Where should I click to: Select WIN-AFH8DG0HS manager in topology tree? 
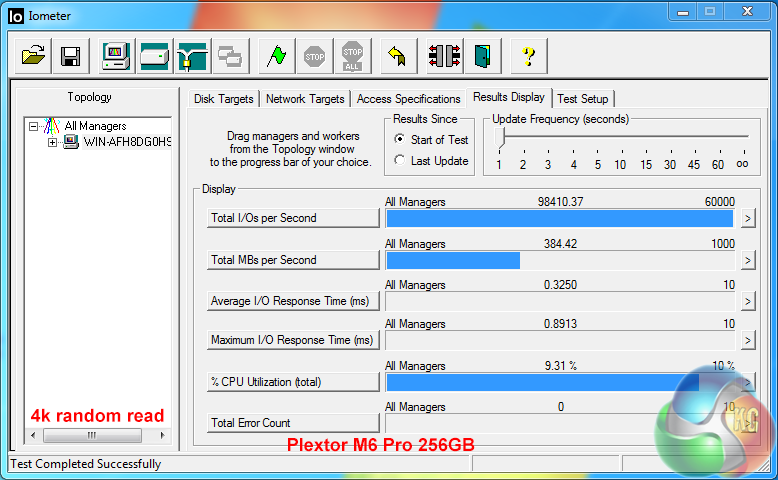[x=127, y=142]
